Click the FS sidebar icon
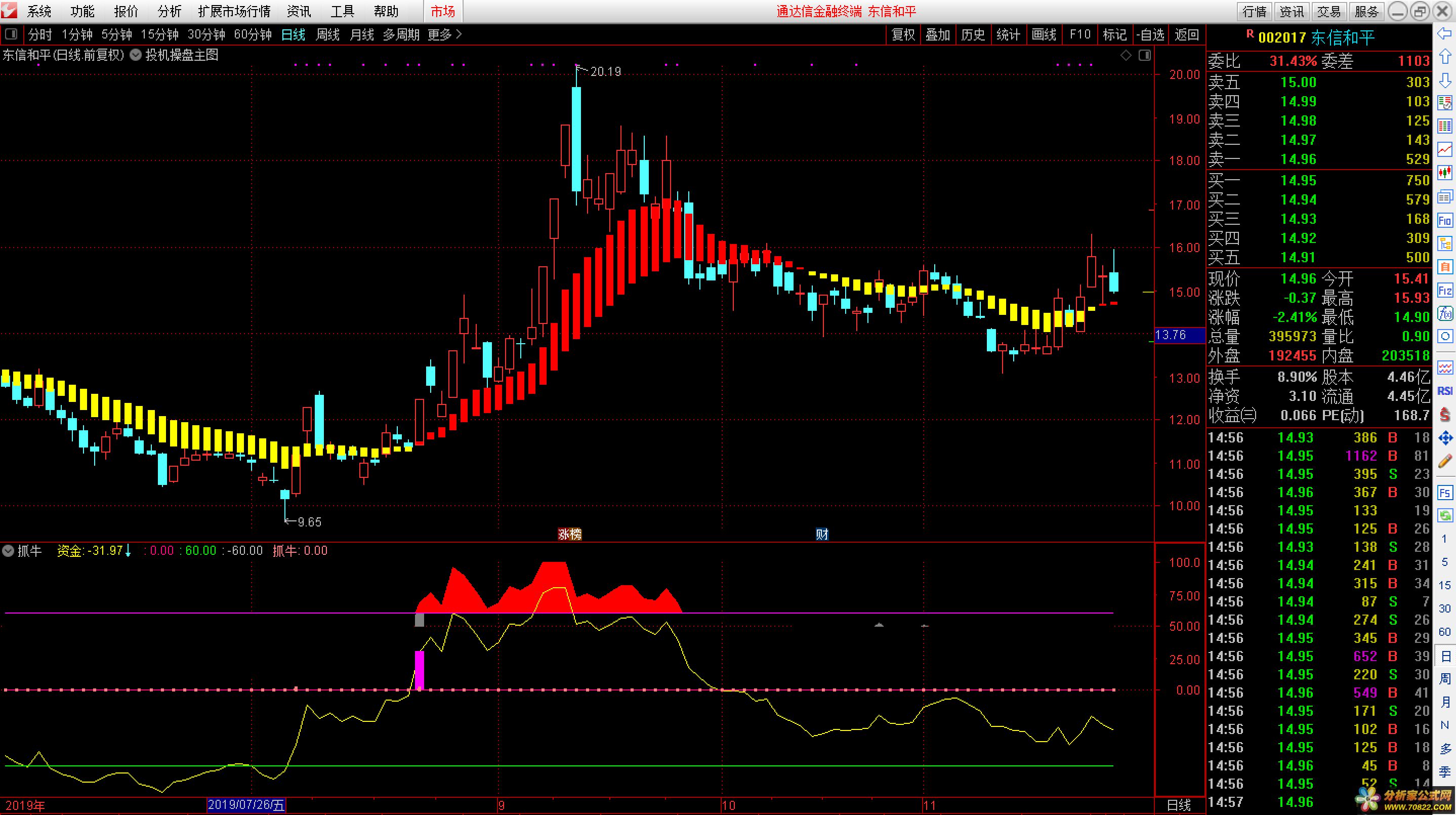Screen dimensions: 1456x815 click(1445, 493)
